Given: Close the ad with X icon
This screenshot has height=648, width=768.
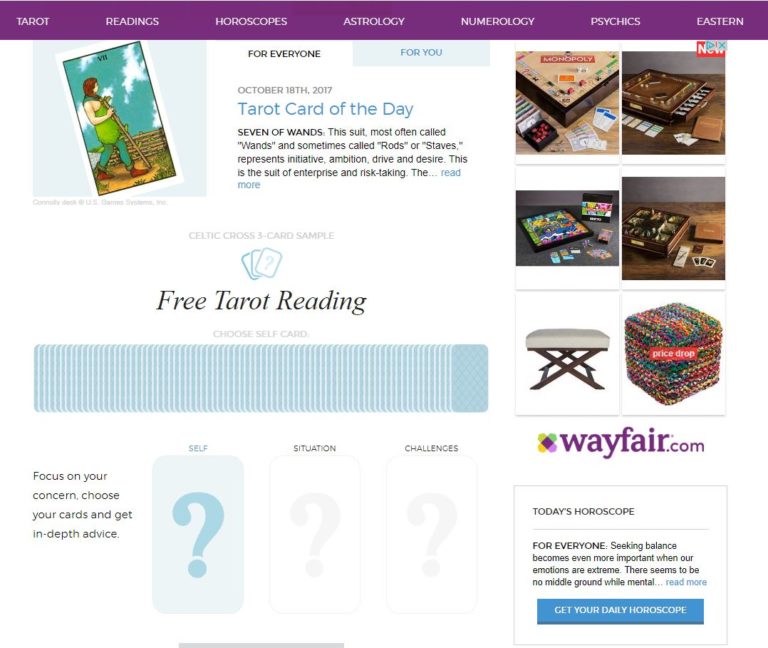Looking at the screenshot, I should point(721,46).
